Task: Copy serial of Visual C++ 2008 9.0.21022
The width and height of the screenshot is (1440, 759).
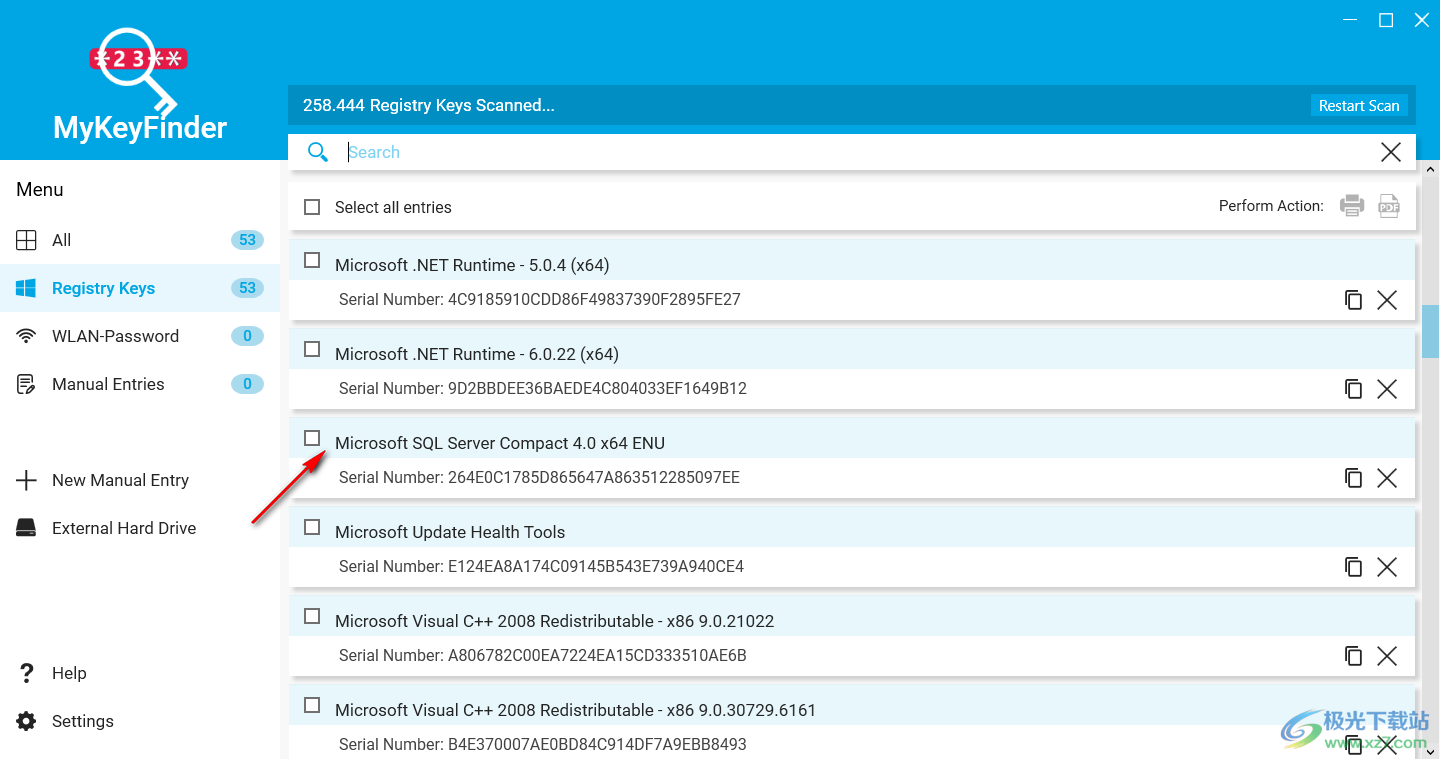Action: click(x=1353, y=656)
